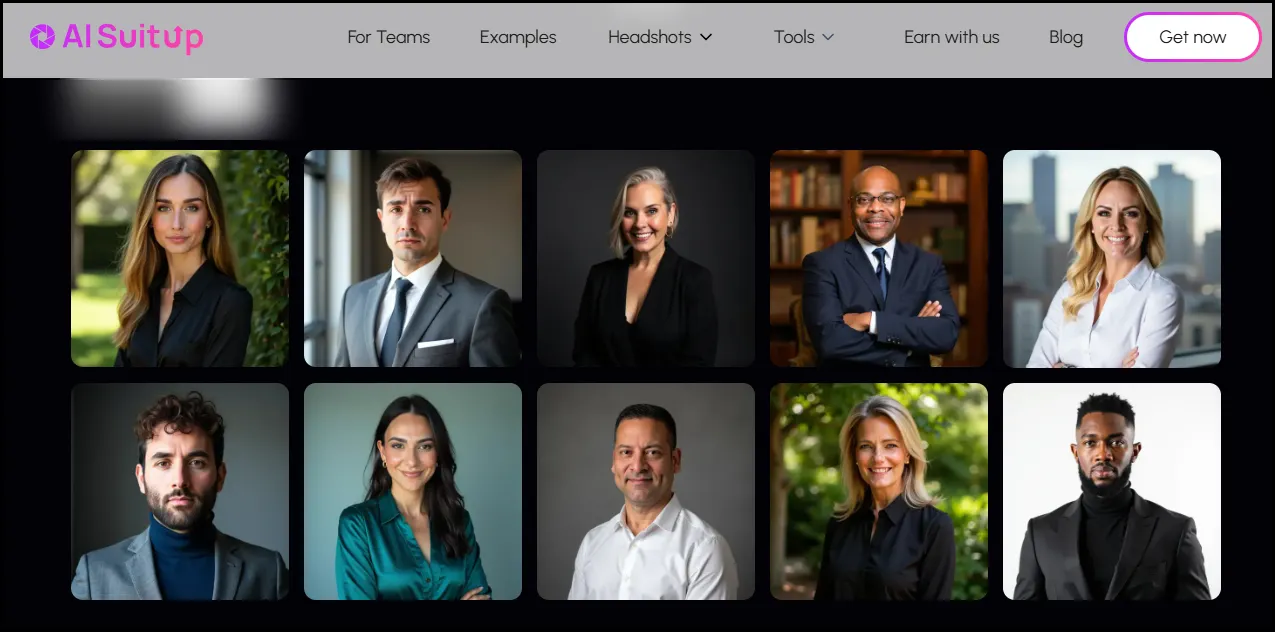Click the AI Suitup brand name text
Image resolution: width=1275 pixels, height=632 pixels.
132,38
